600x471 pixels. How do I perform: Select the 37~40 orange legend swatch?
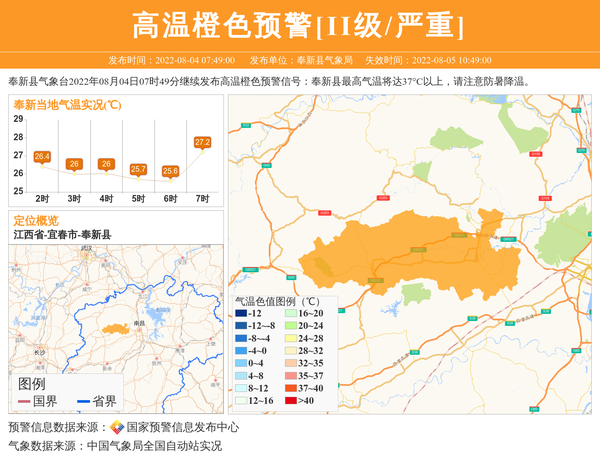(291, 388)
